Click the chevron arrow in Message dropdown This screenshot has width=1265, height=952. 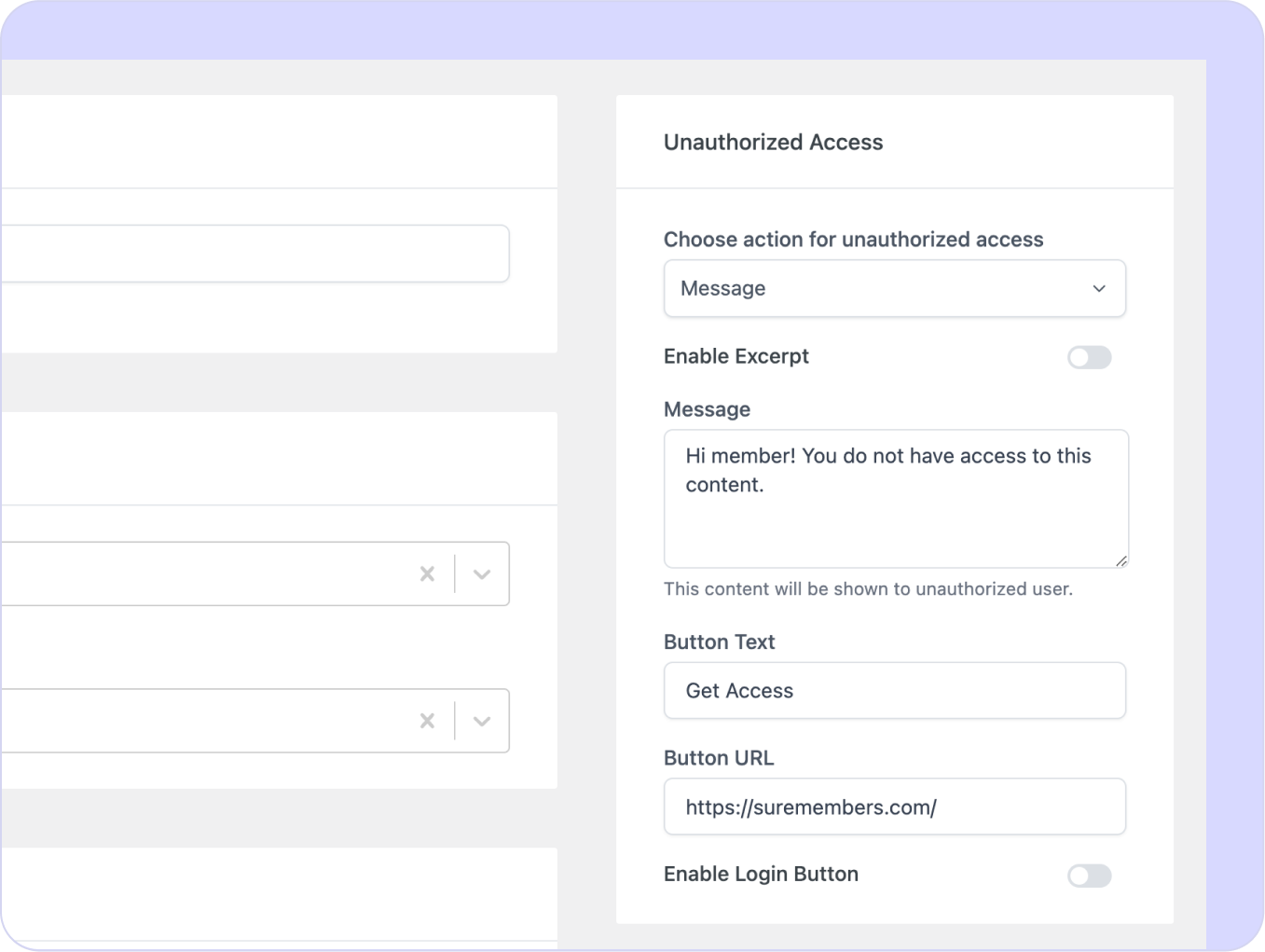[1099, 288]
